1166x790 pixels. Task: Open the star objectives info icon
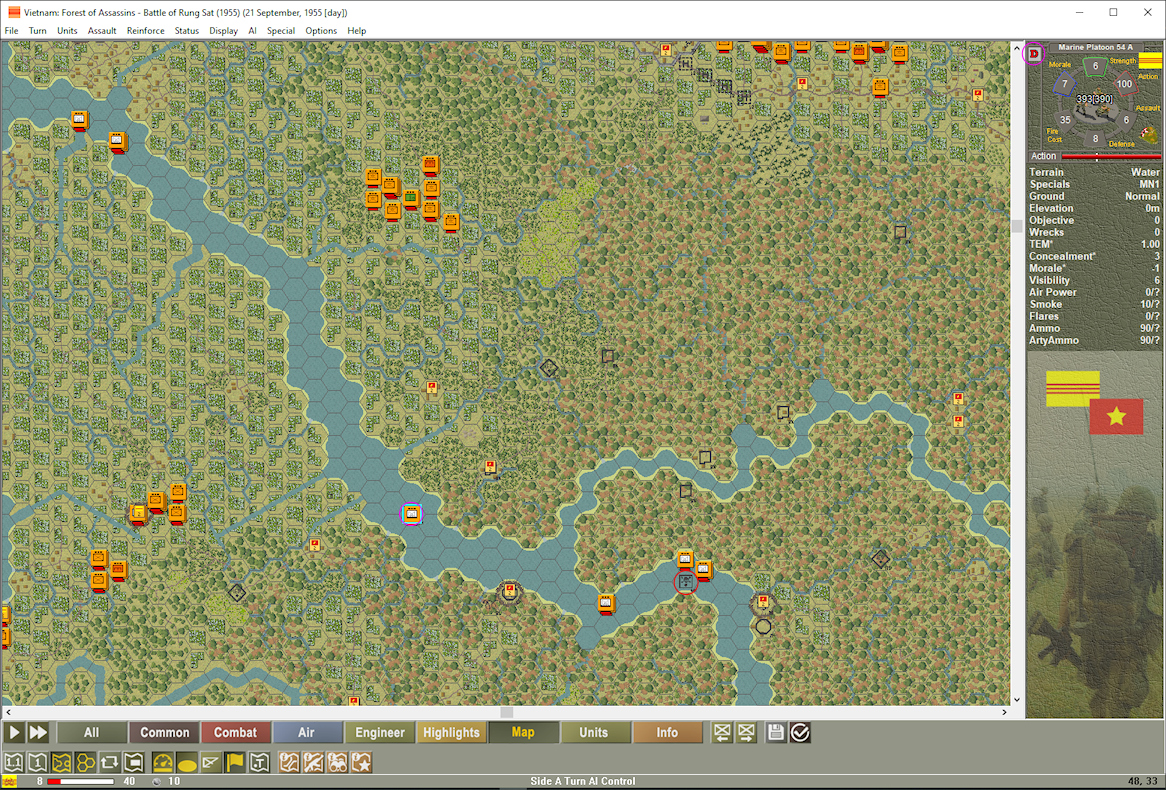tap(361, 762)
